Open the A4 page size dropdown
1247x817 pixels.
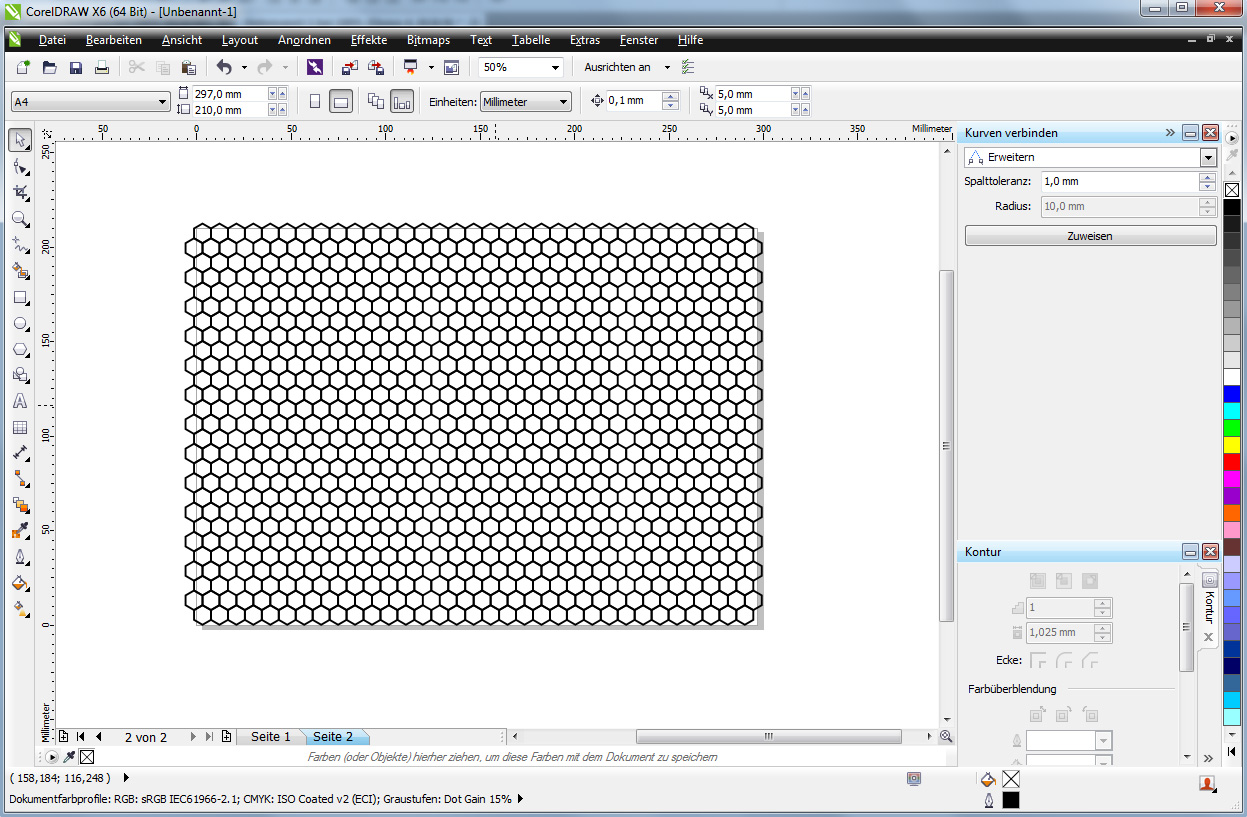tap(163, 101)
